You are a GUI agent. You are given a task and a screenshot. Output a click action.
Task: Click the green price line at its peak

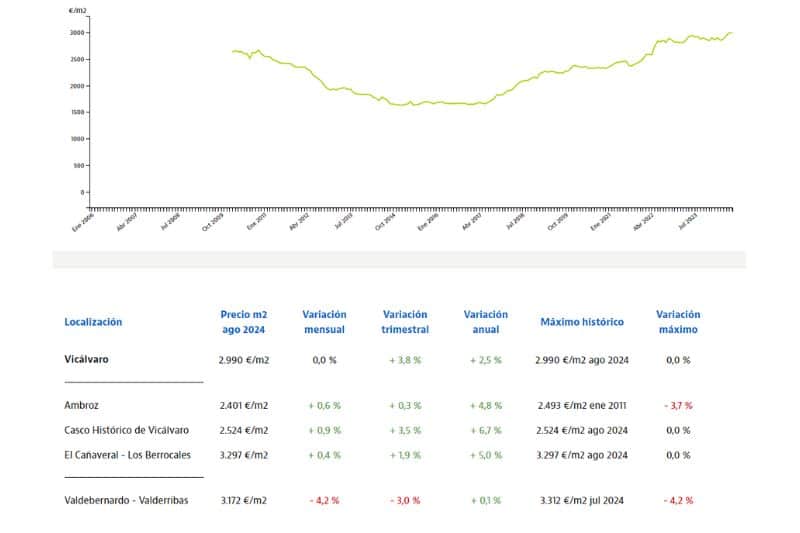[x=730, y=33]
